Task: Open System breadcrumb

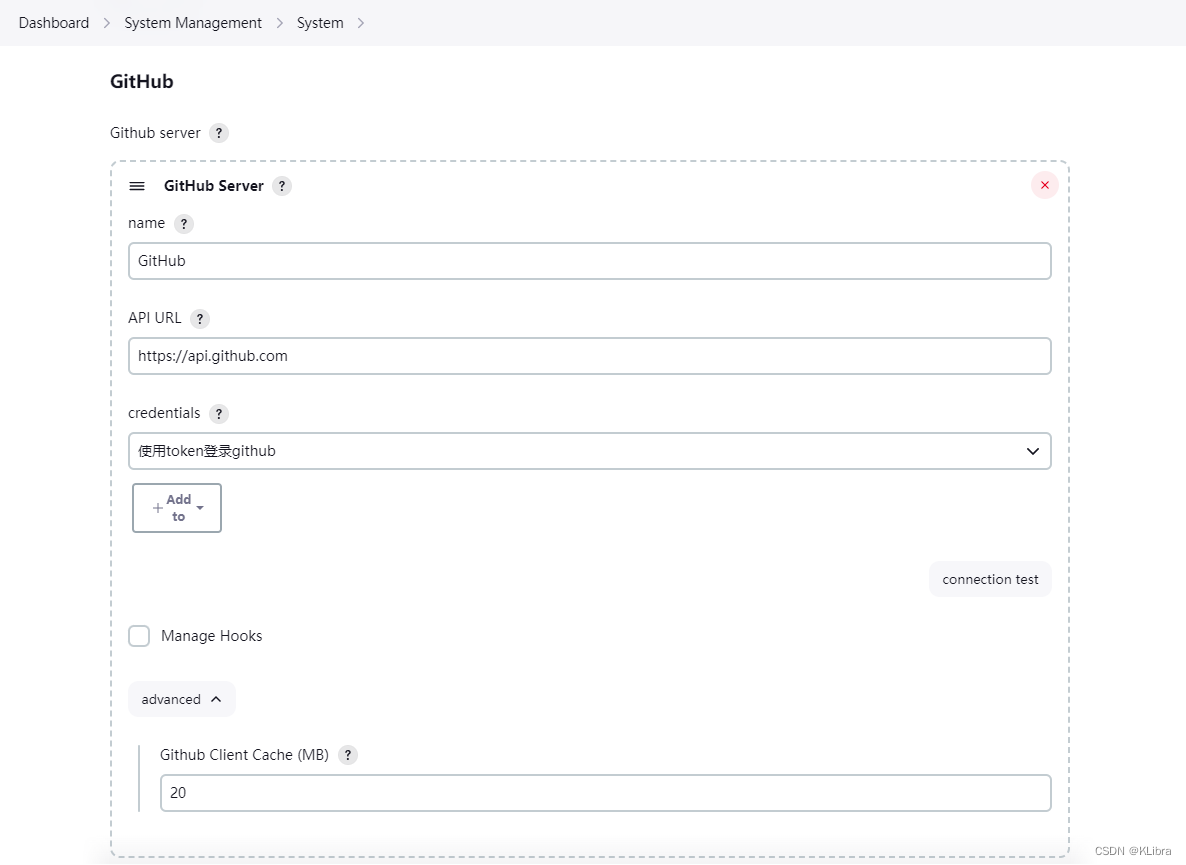Action: pyautogui.click(x=320, y=23)
